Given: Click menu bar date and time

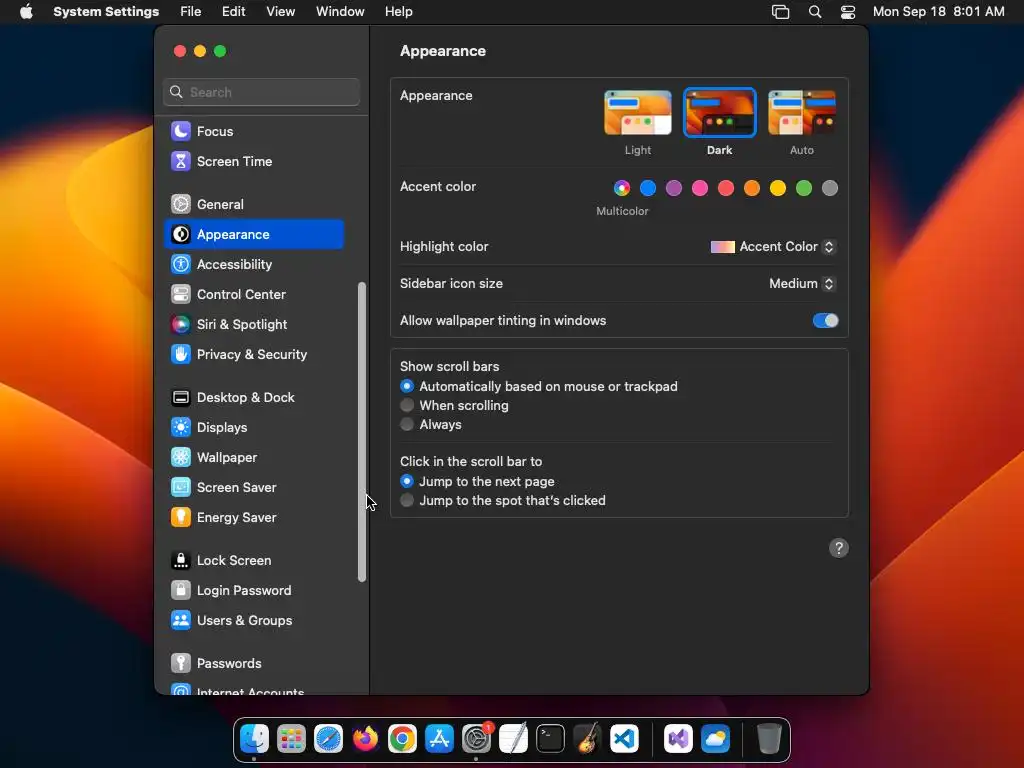Looking at the screenshot, I should click(938, 12).
